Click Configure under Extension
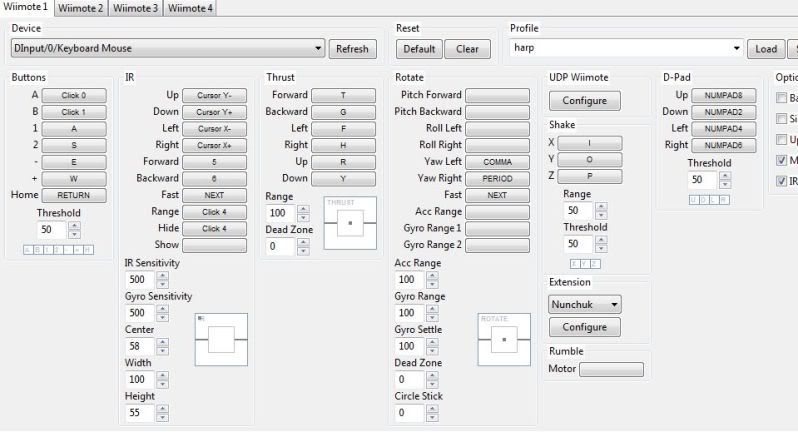This screenshot has width=798, height=432. point(585,327)
